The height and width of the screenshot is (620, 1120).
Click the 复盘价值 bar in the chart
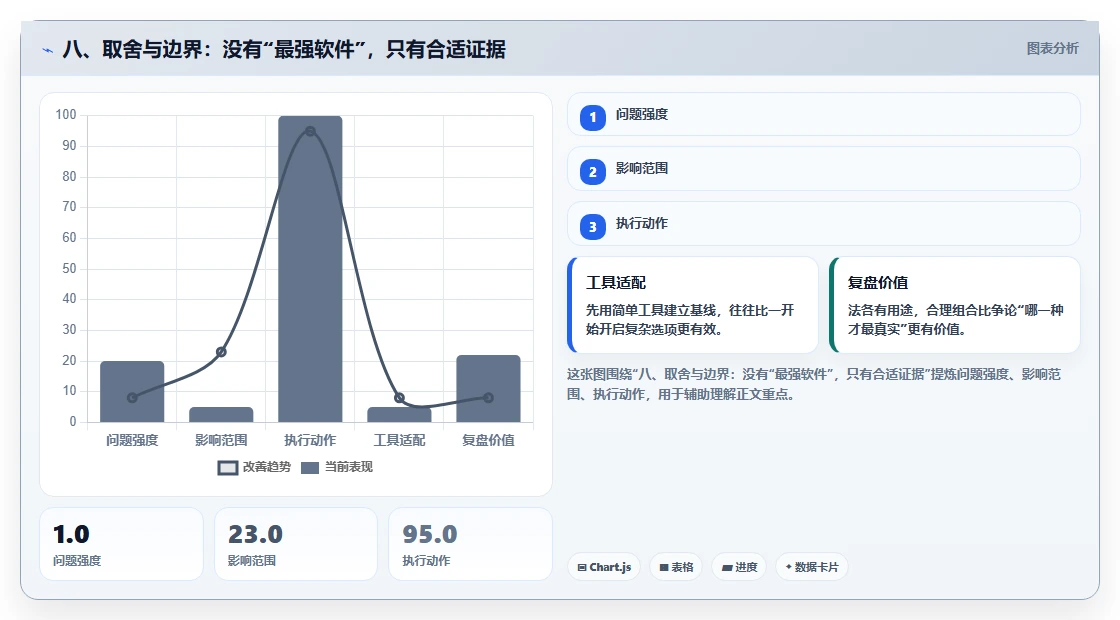point(489,389)
